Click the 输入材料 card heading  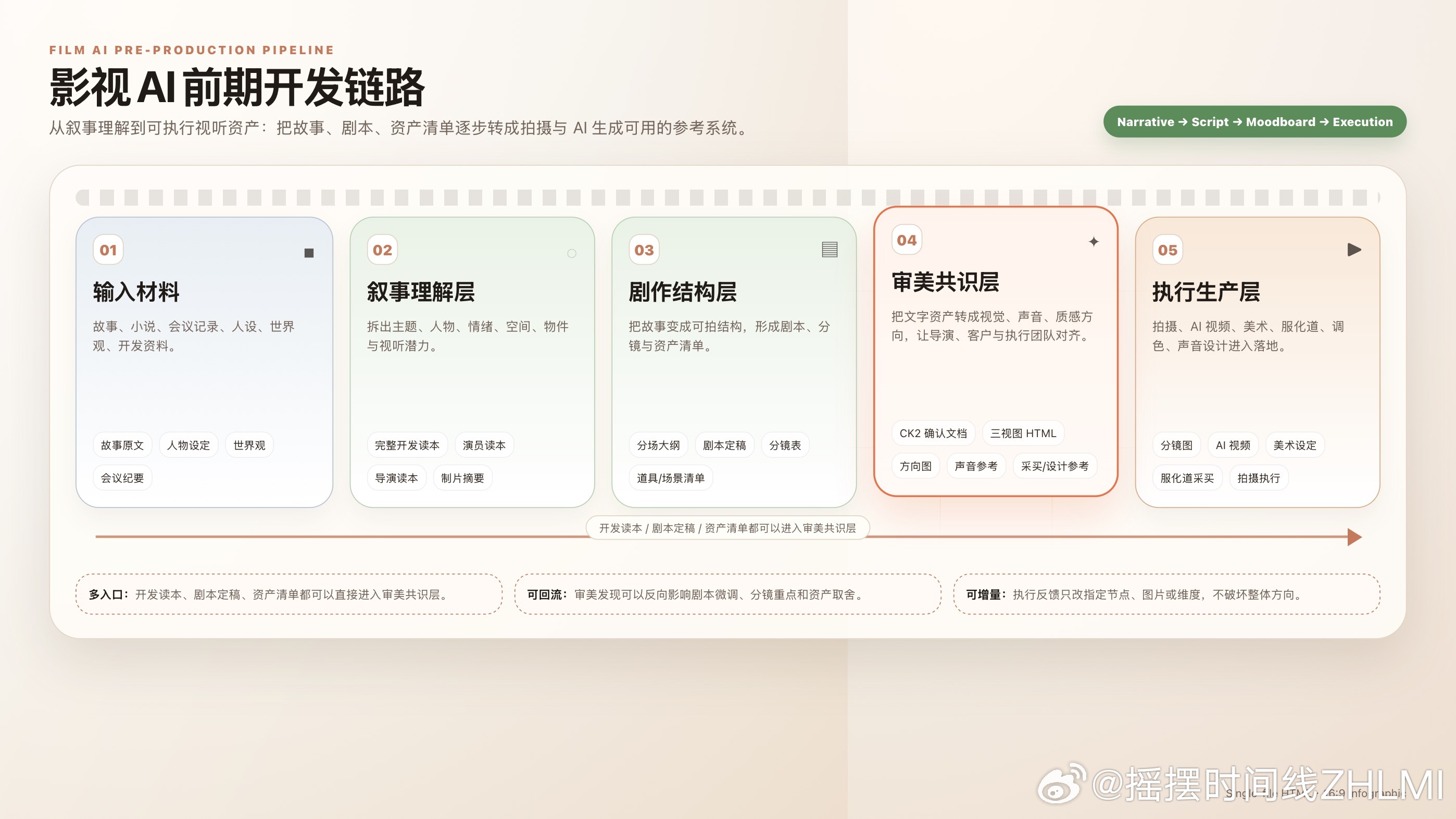(136, 292)
